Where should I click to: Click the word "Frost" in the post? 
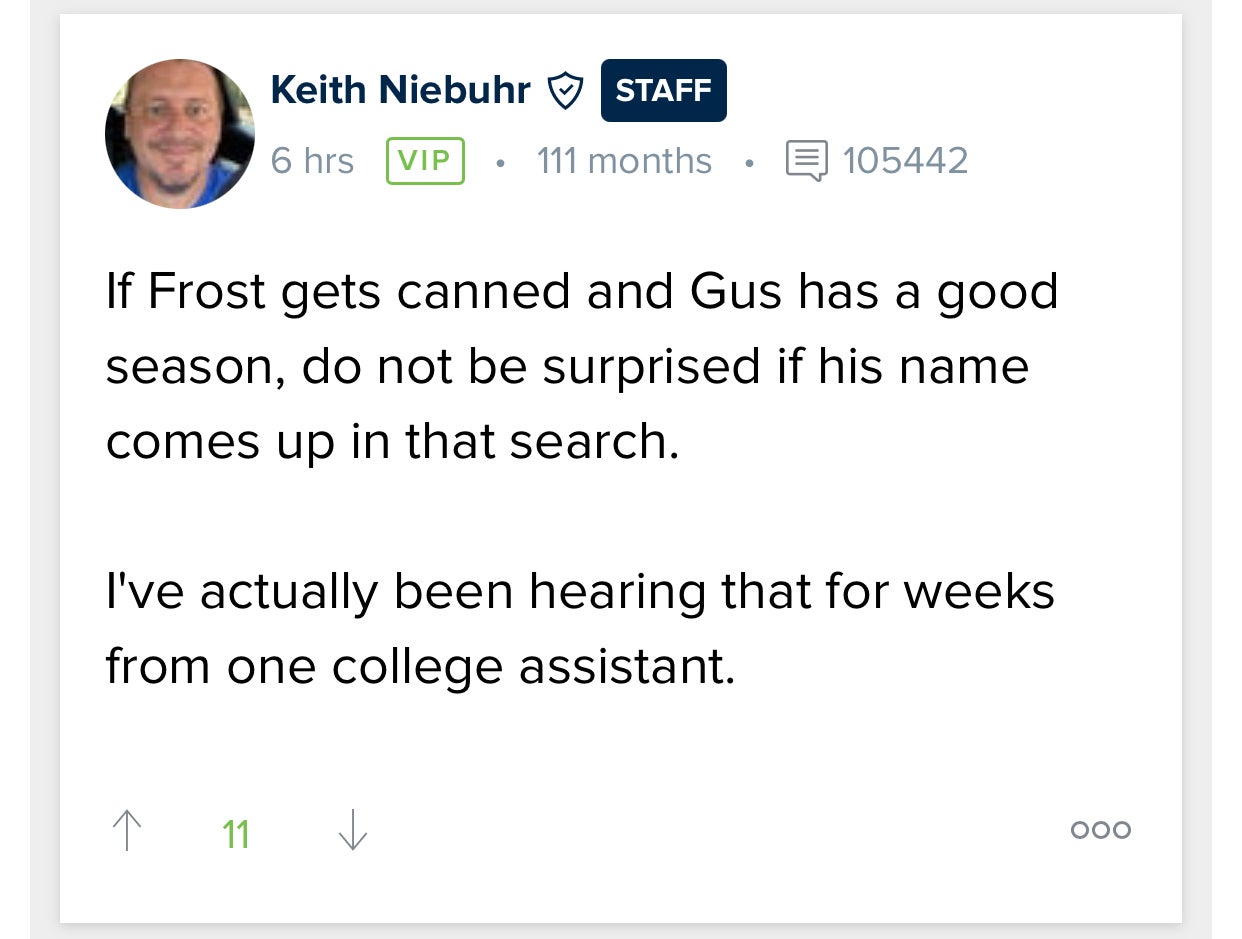(x=207, y=292)
